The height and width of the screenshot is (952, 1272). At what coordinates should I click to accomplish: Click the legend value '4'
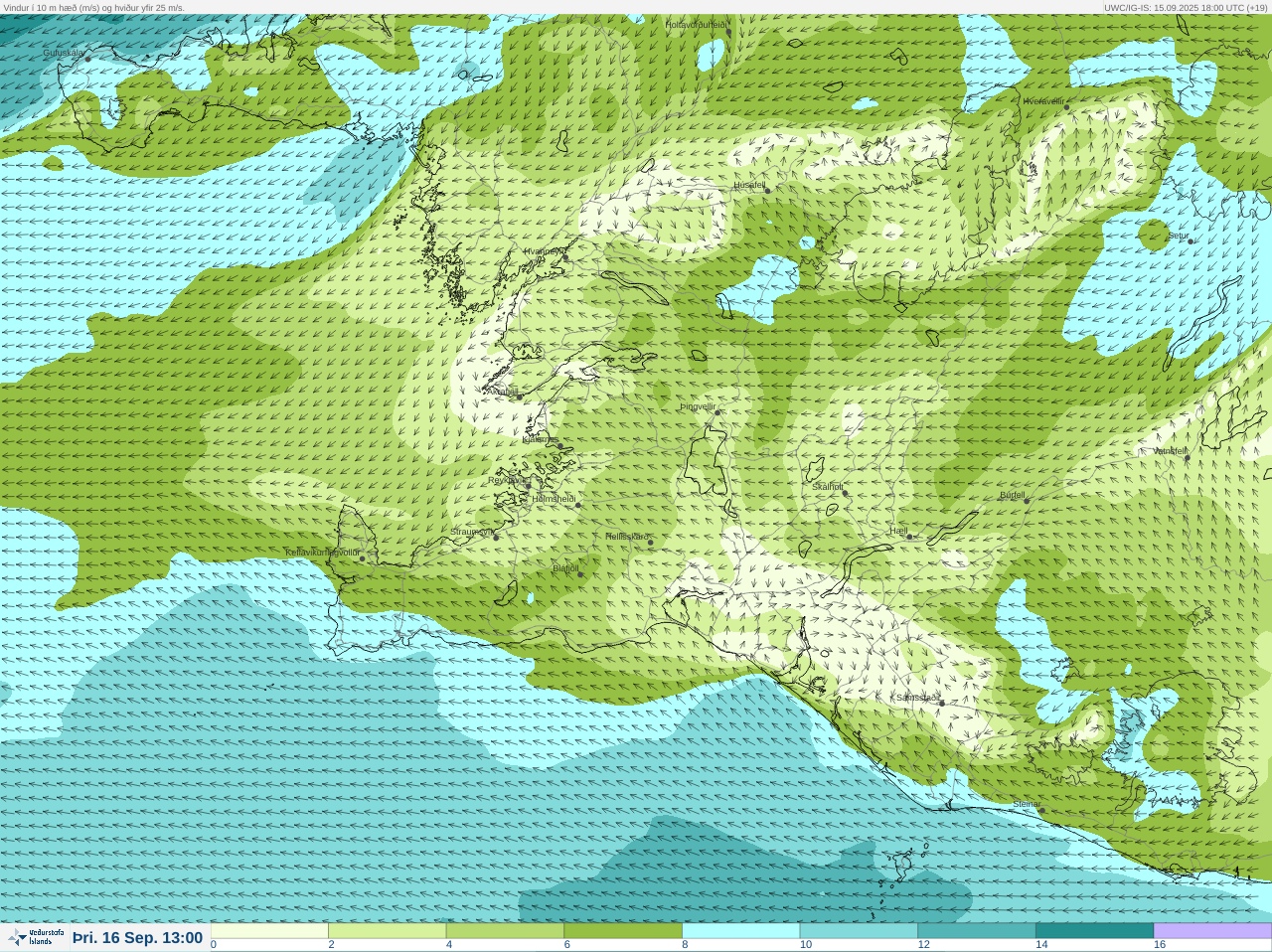point(449,945)
